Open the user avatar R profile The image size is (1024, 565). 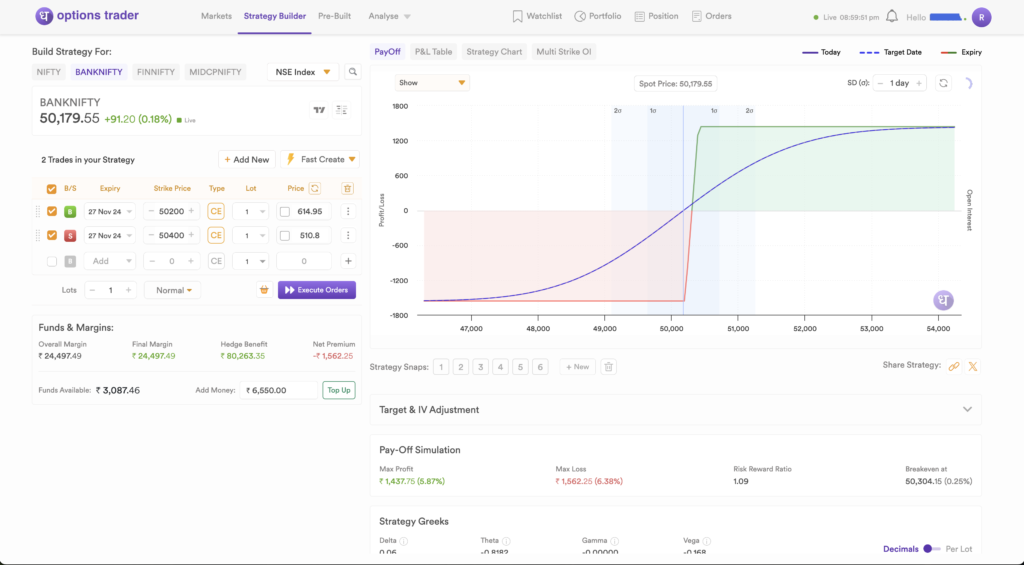(x=982, y=18)
